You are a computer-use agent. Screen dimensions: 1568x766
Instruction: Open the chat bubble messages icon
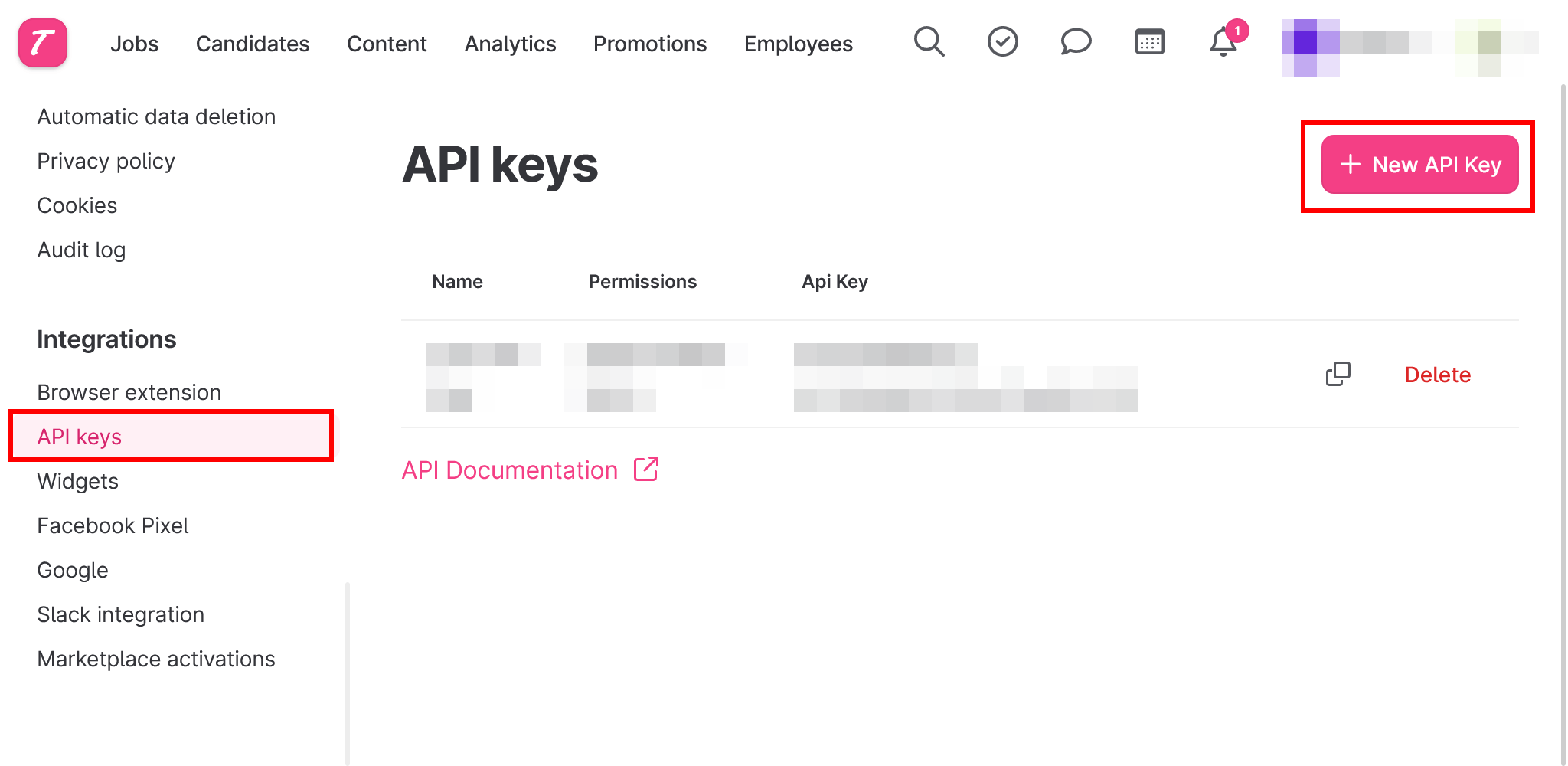tap(1076, 41)
